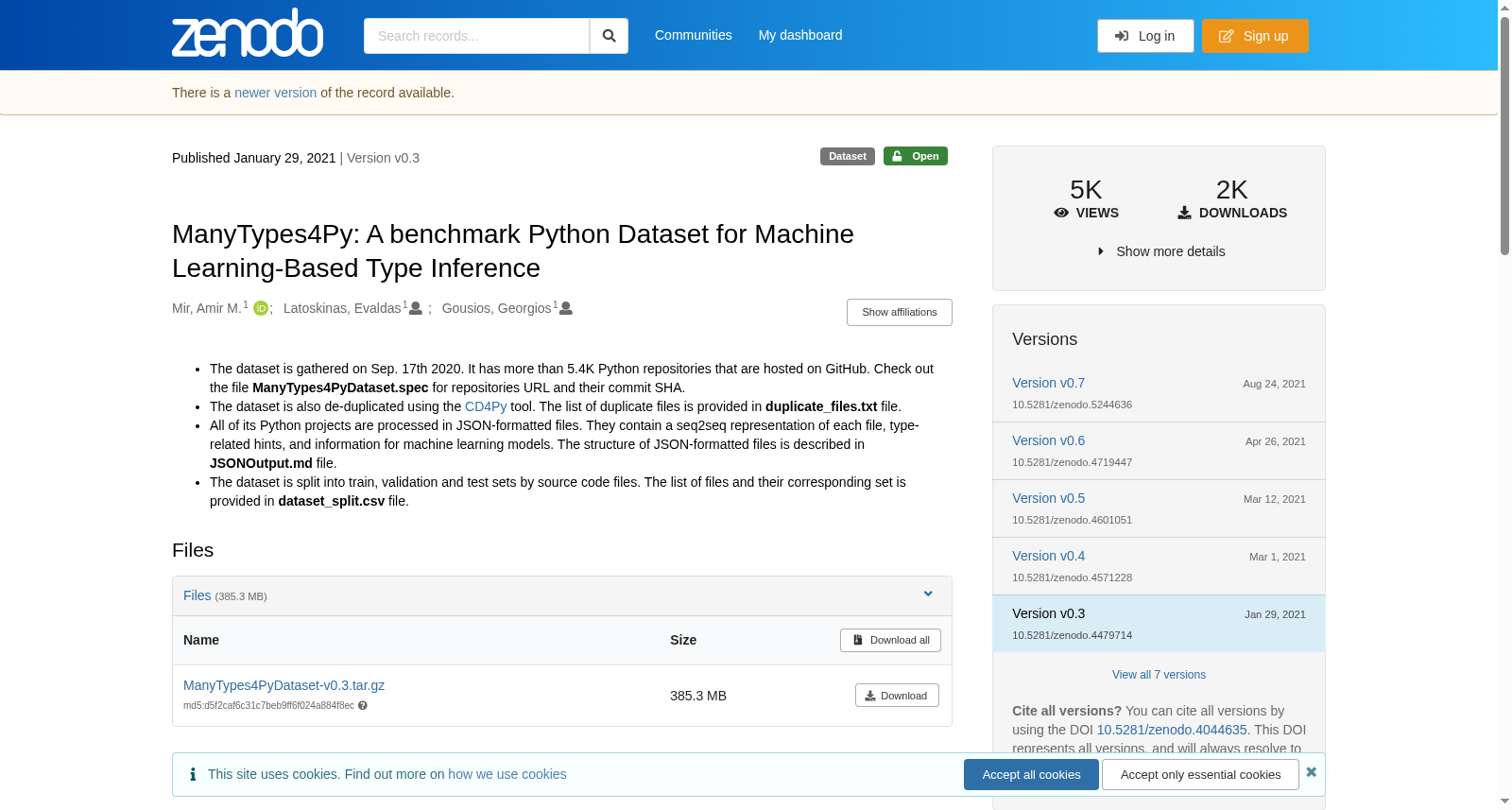
Task: Click the DOI text 10.5281/zenodo.4601051
Action: click(1072, 520)
